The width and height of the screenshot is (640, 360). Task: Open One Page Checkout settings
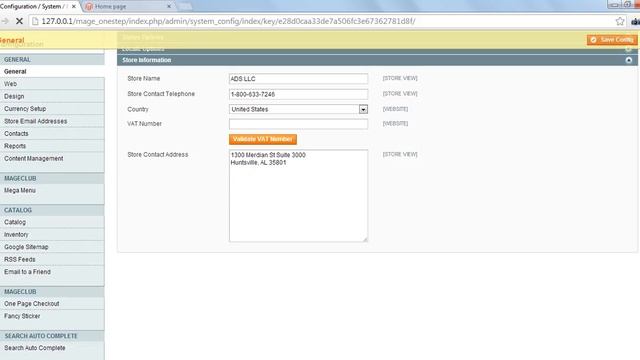52,304
